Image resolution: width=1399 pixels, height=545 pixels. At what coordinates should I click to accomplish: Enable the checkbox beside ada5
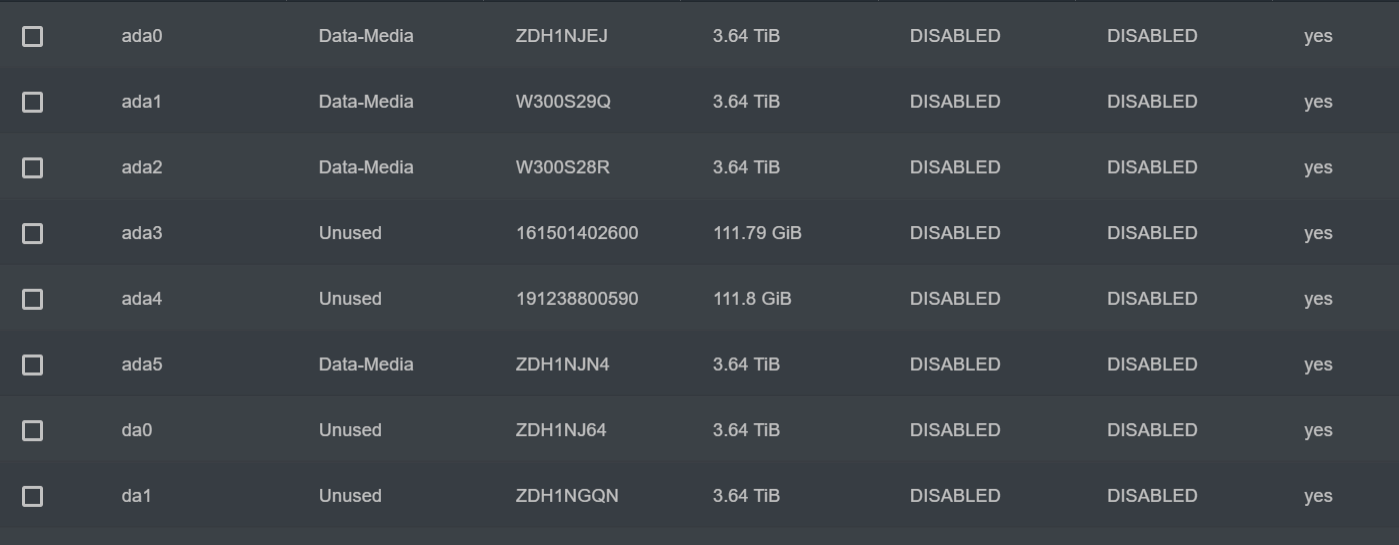[33, 365]
